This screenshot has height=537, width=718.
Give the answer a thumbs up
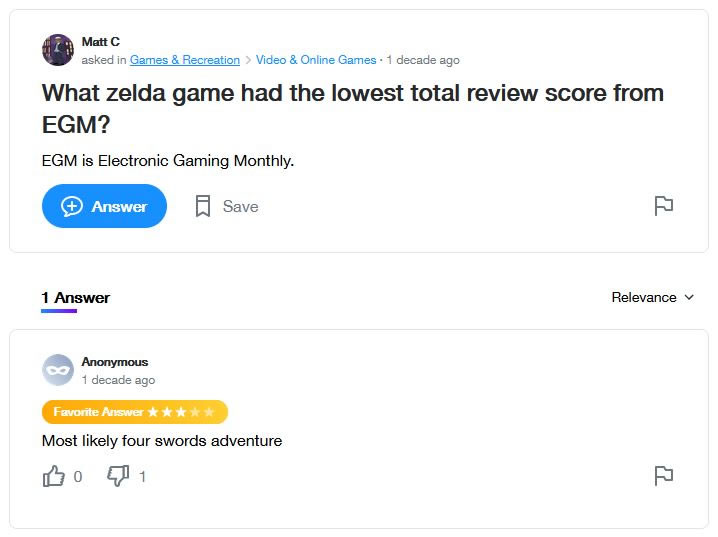tap(54, 476)
